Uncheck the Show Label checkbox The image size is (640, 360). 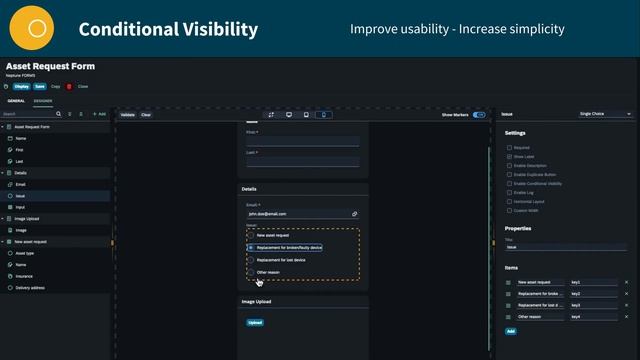coord(509,156)
